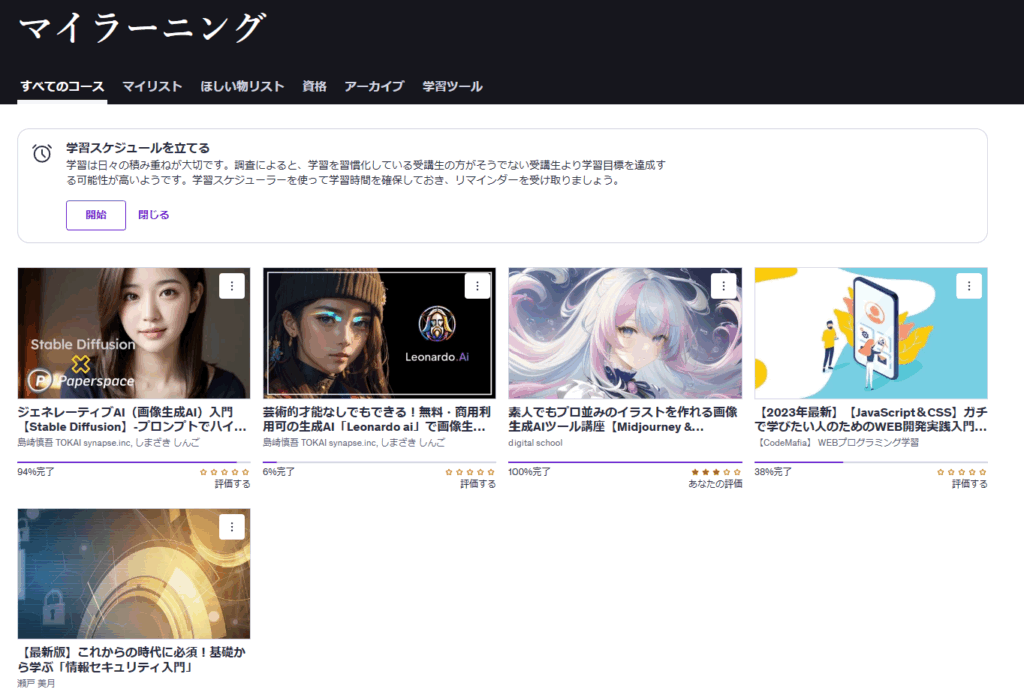Viewport: 1024px width, 698px height.
Task: Open options menu on Leonardo.Ai course card
Action: [x=477, y=286]
